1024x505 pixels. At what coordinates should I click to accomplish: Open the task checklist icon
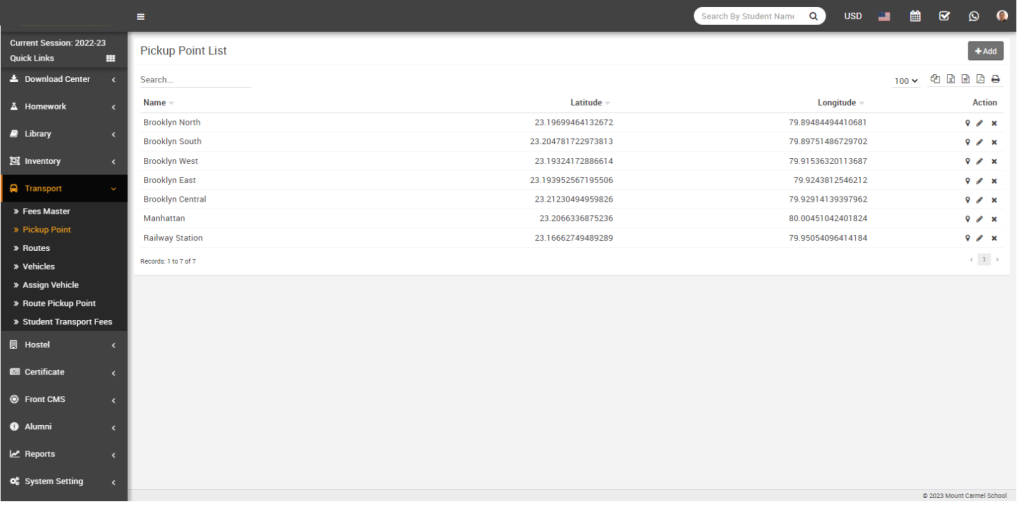[944, 16]
